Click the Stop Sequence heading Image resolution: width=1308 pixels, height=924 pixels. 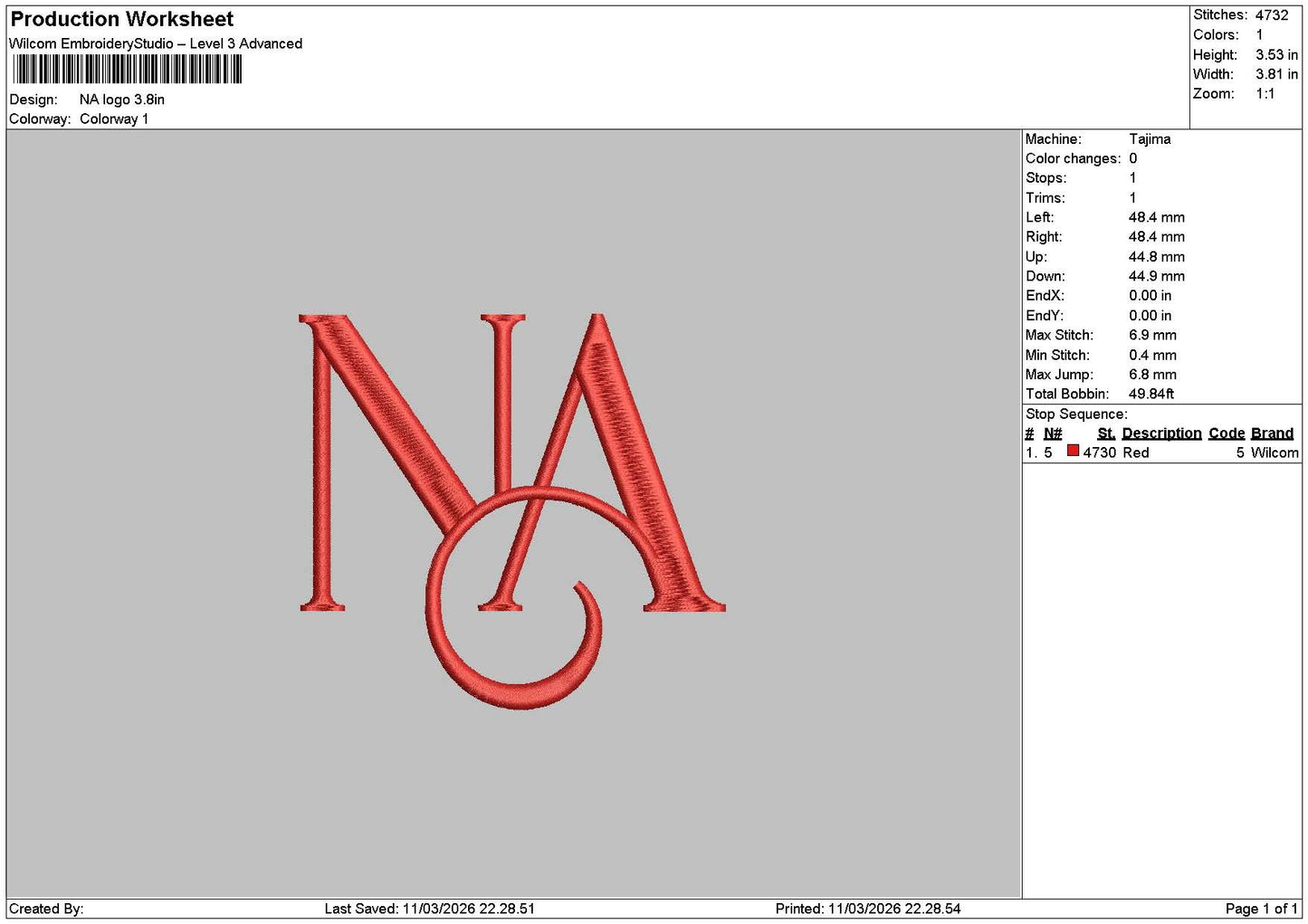1076,414
